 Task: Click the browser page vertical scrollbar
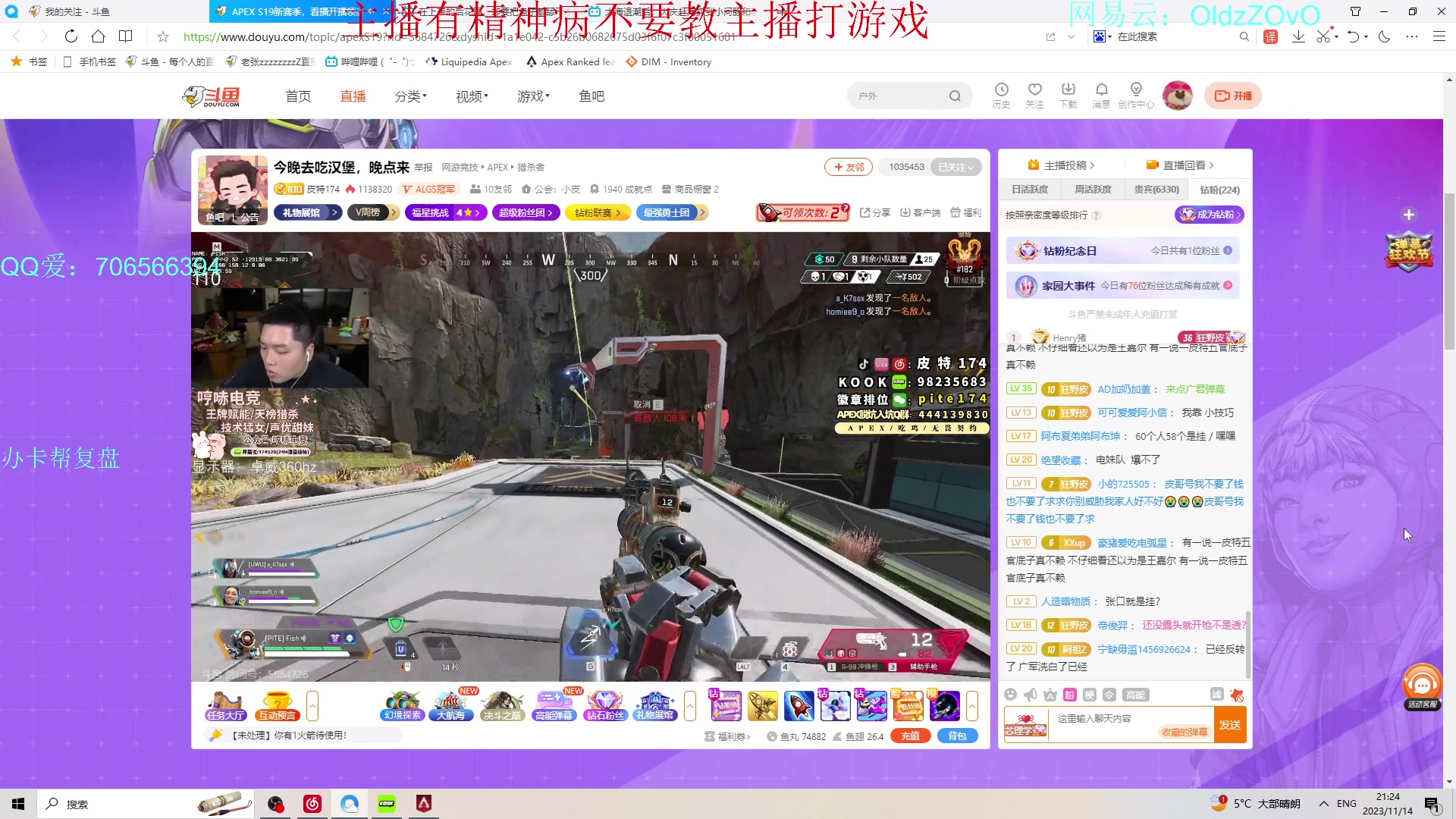[1449, 271]
